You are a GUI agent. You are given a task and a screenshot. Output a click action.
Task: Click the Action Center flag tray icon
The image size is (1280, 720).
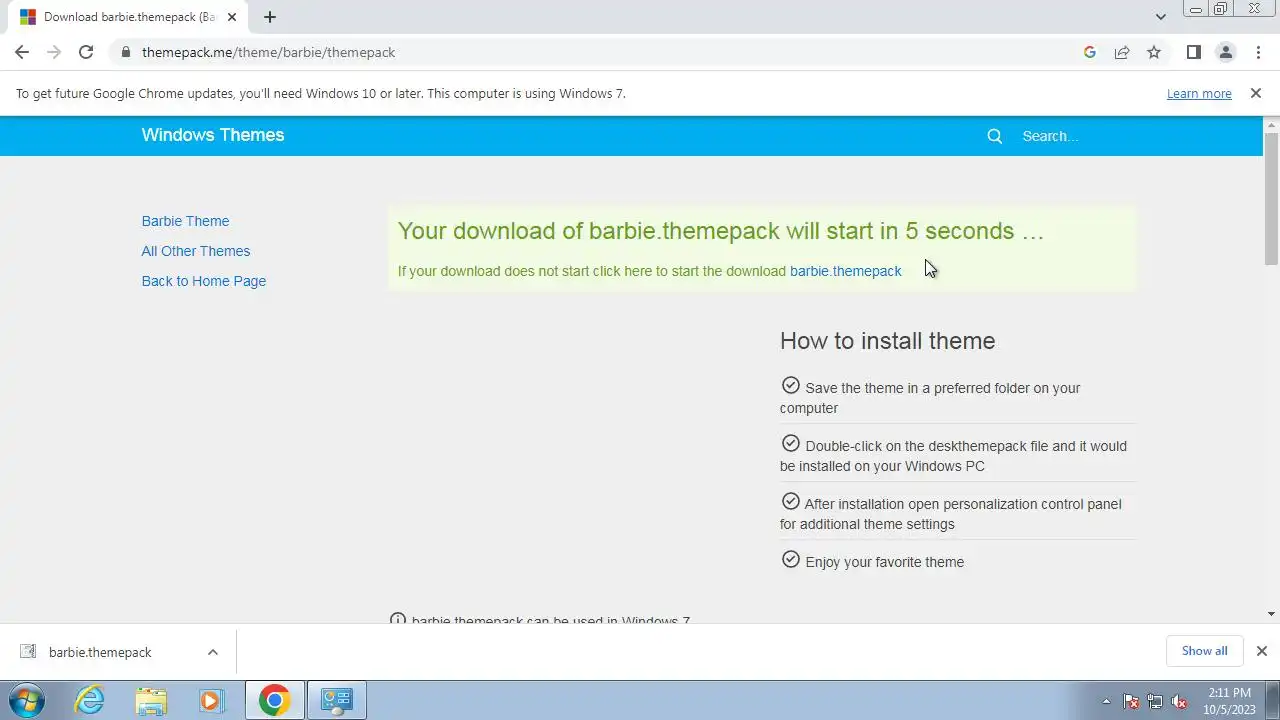[x=1131, y=701]
